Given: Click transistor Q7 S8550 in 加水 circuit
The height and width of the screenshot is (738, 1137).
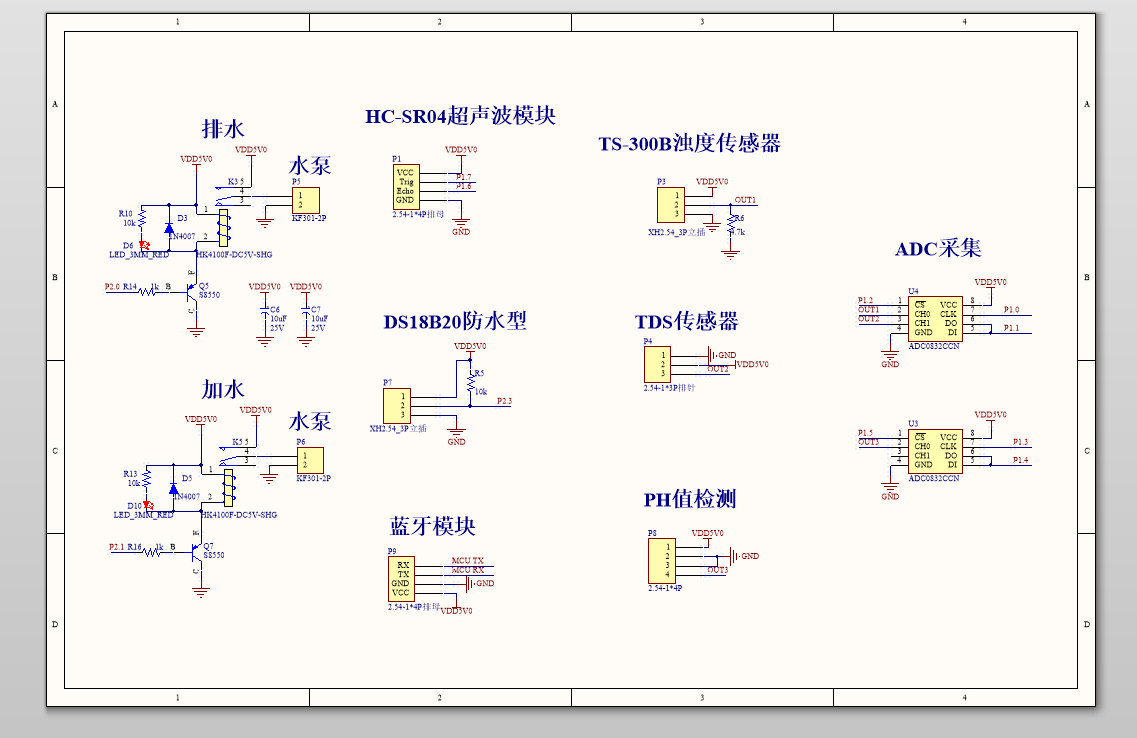Looking at the screenshot, I should (x=195, y=553).
